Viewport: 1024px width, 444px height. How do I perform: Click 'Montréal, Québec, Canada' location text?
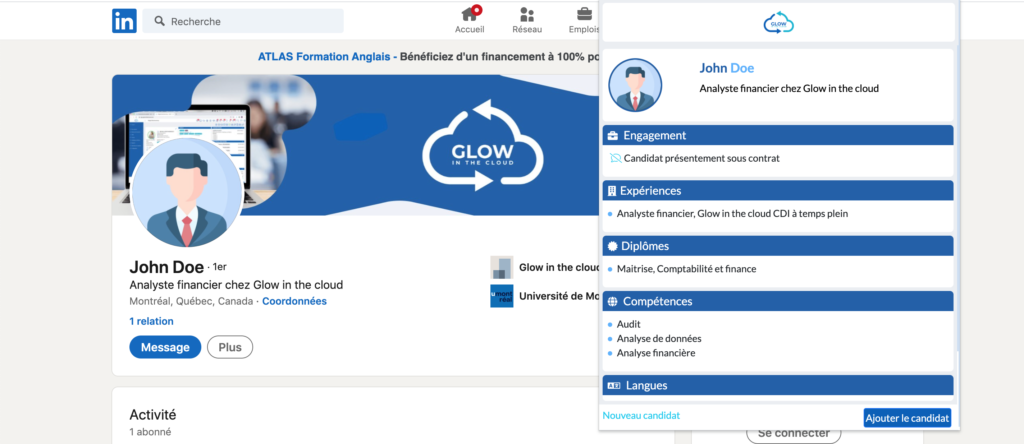[x=192, y=301]
